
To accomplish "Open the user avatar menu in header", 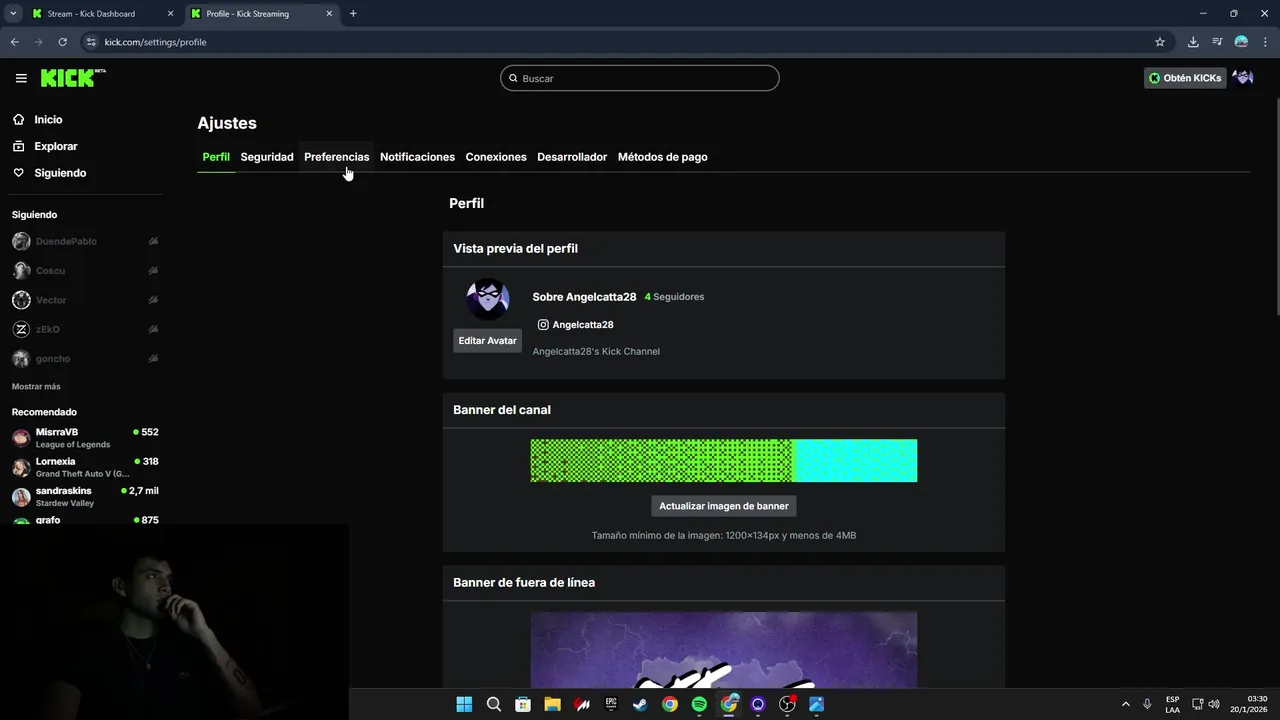I will pos(1243,78).
